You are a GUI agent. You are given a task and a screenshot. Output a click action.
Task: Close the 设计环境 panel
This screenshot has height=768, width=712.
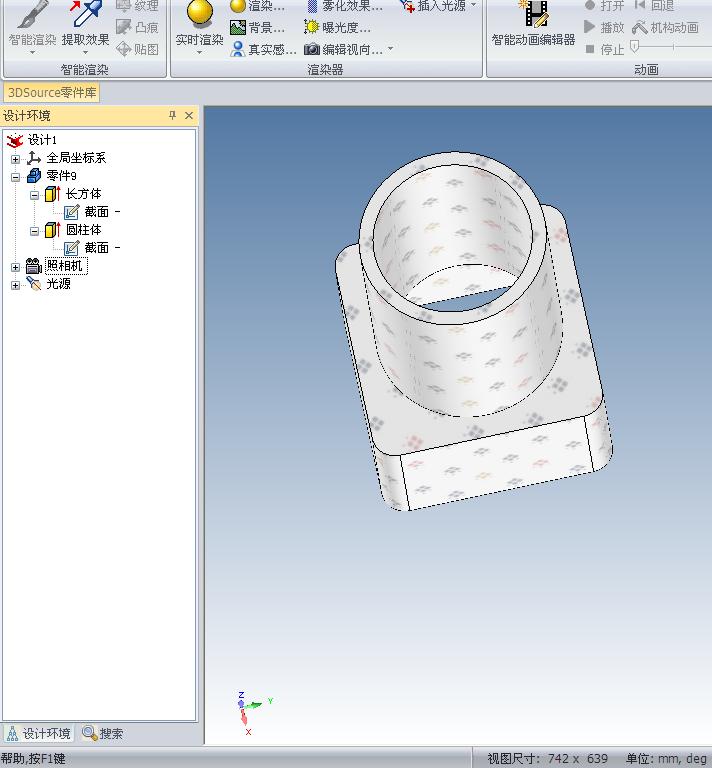coord(189,116)
